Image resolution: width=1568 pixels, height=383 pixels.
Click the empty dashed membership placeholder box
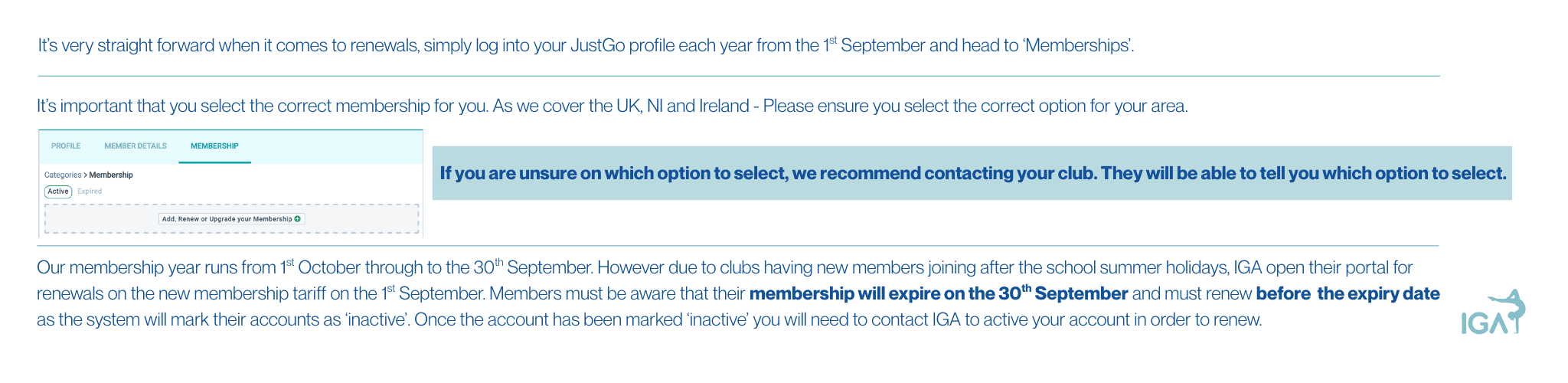(231, 218)
